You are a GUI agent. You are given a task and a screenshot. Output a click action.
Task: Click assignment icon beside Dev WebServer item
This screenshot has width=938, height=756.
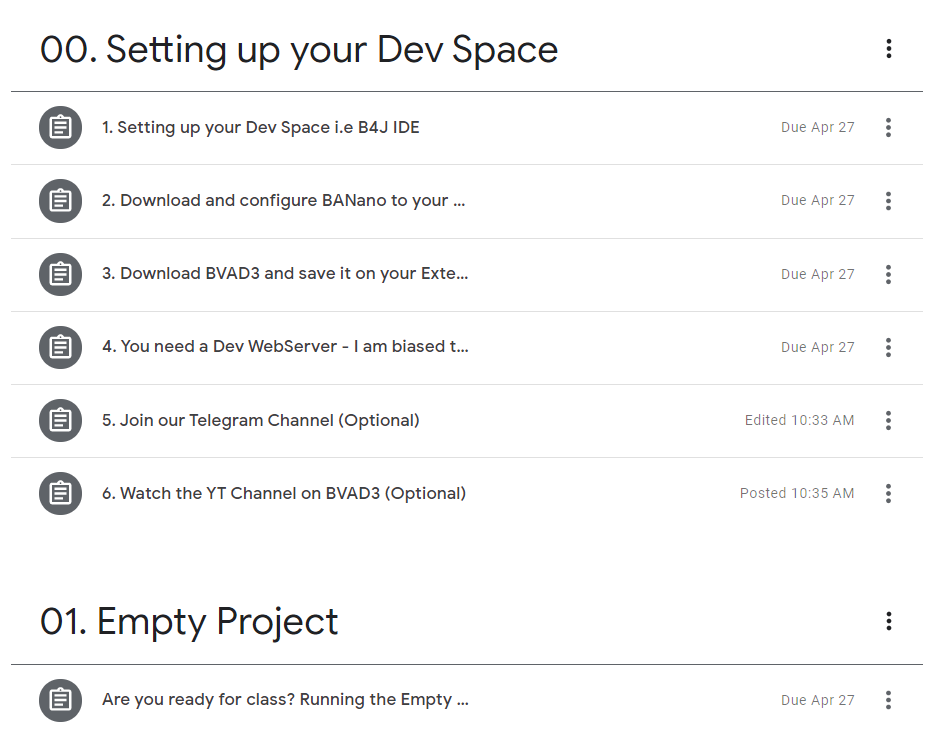(60, 347)
